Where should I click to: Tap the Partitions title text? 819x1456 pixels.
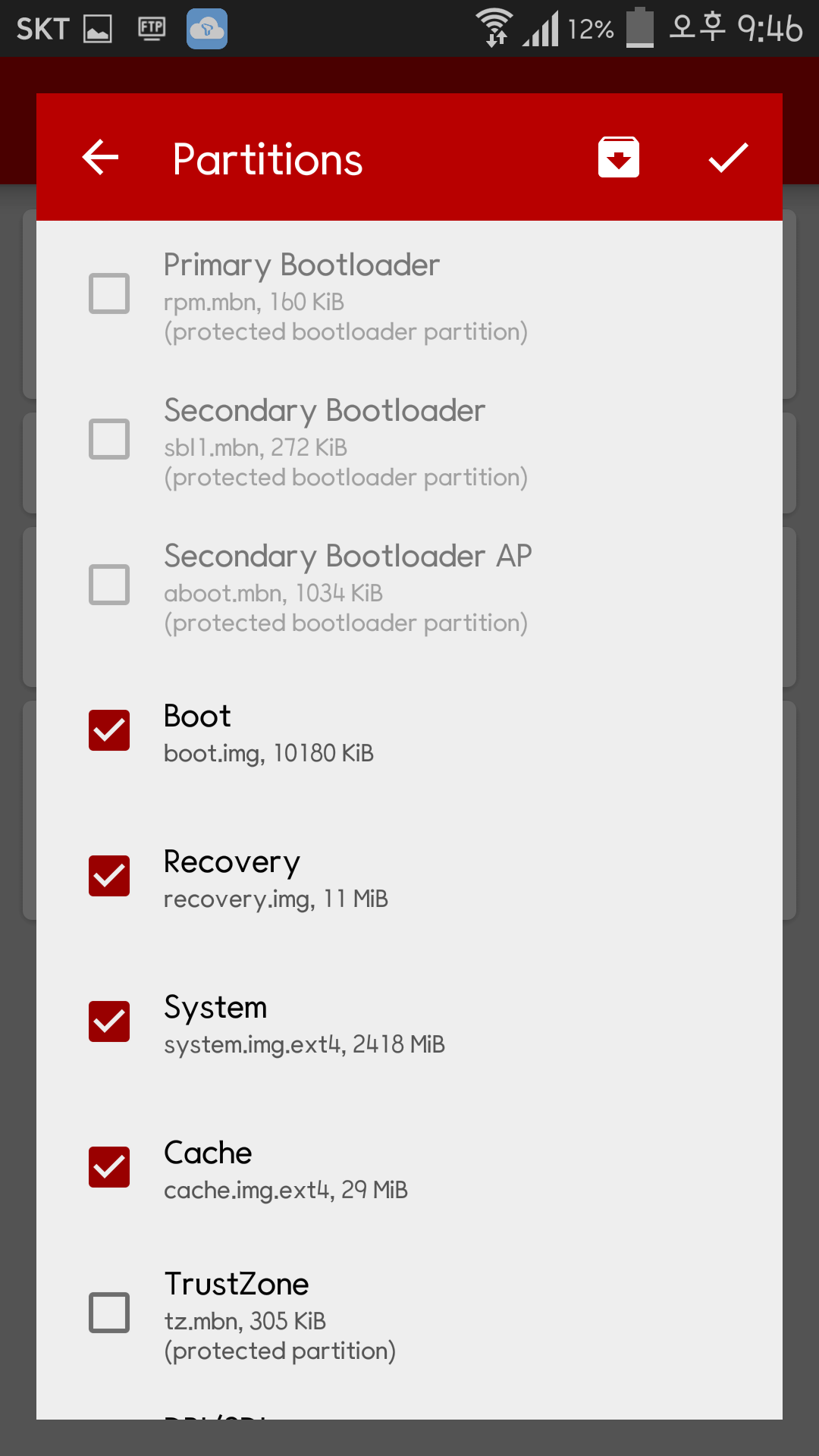(x=268, y=159)
